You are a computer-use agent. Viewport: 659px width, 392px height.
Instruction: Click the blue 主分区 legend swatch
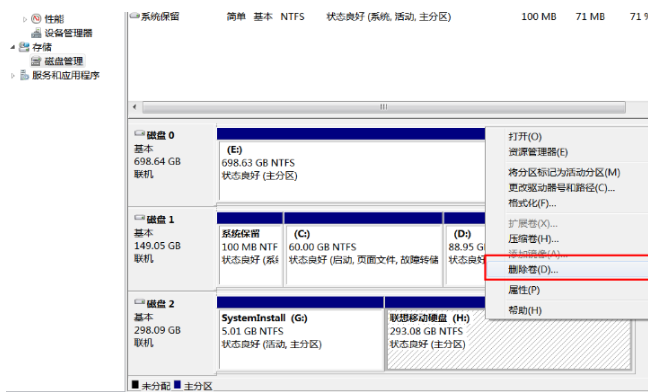[x=177, y=384]
